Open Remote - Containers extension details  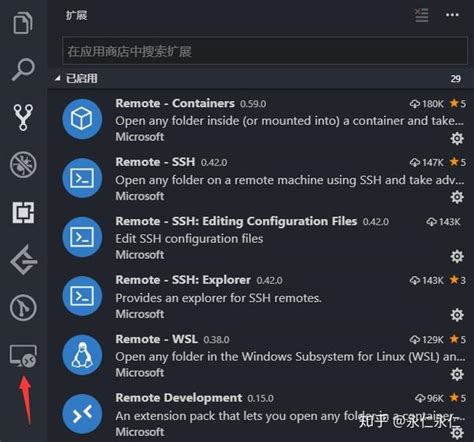[x=175, y=103]
